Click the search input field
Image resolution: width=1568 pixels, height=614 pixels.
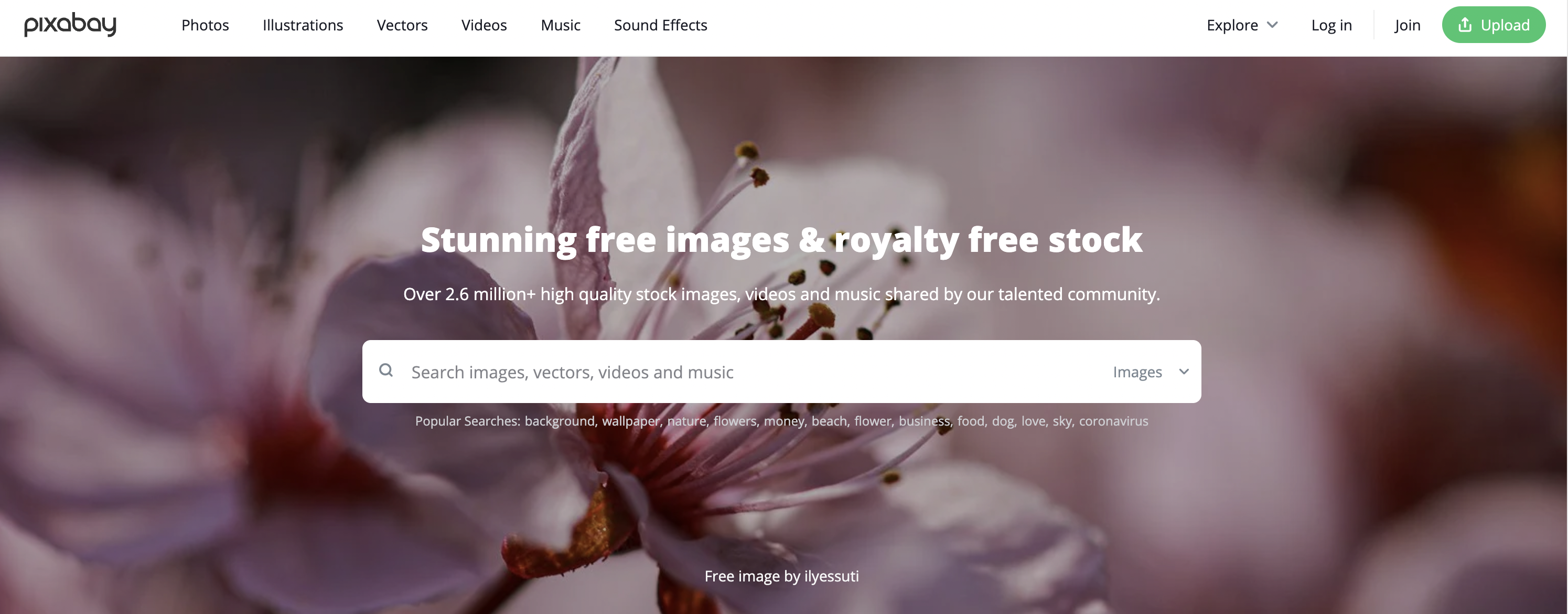pyautogui.click(x=755, y=371)
